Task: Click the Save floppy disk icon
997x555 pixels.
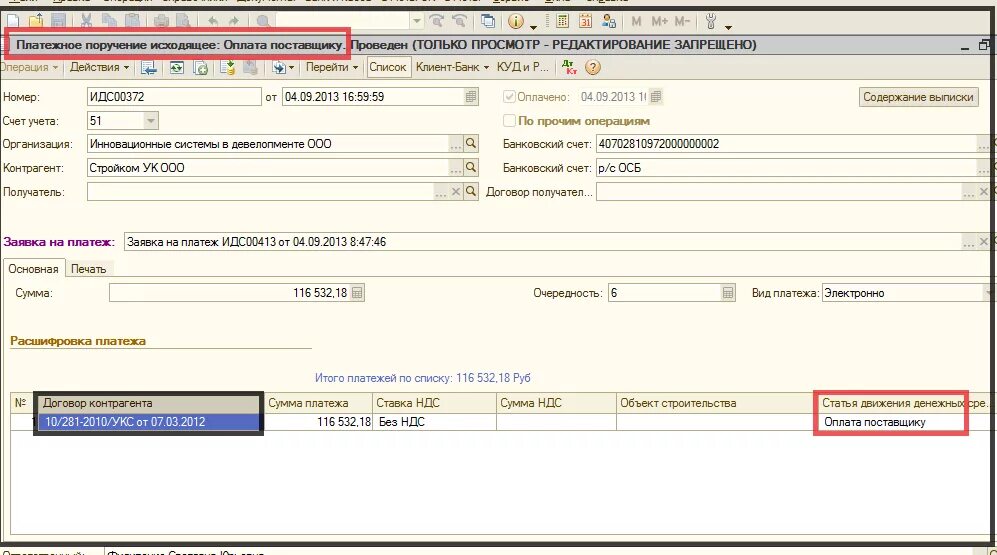Action: [58, 21]
